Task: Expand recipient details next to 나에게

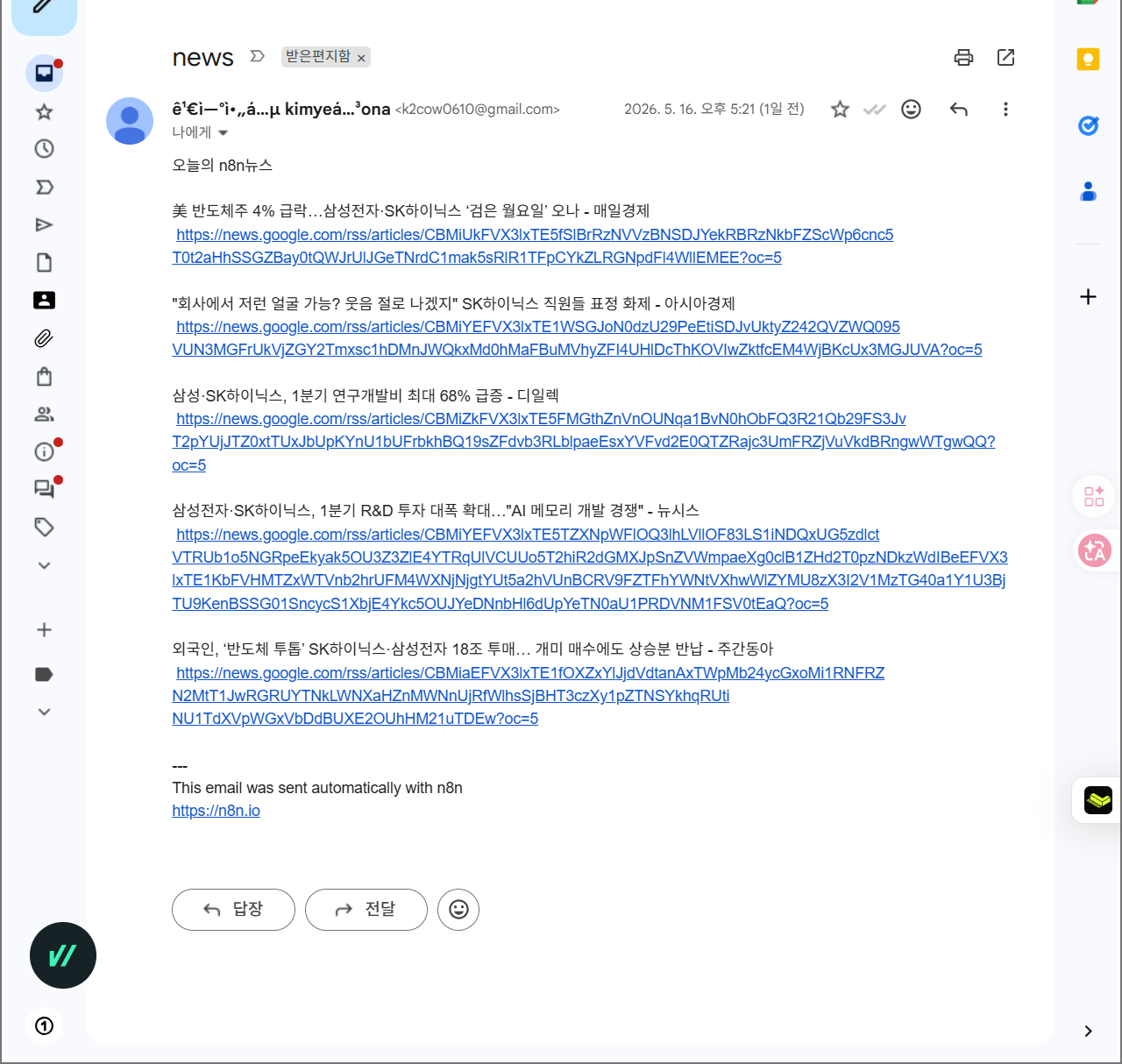Action: pyautogui.click(x=223, y=133)
